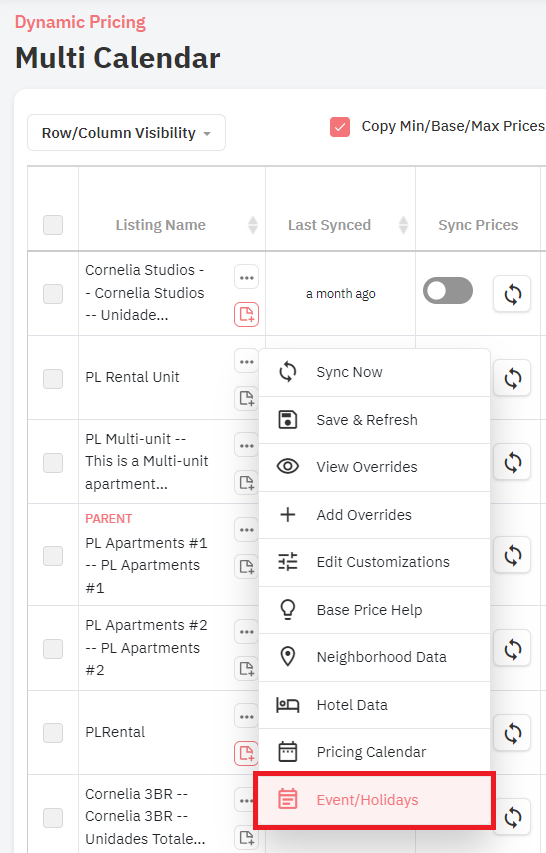The width and height of the screenshot is (546, 853).
Task: Open the Row/Column Visibility dropdown
Action: pyautogui.click(x=126, y=133)
